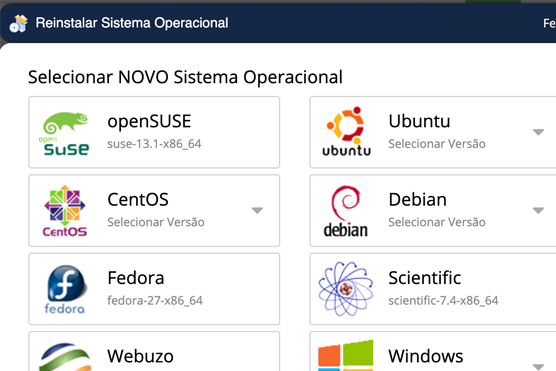
Task: Click the CentOS logo icon
Action: [65, 211]
